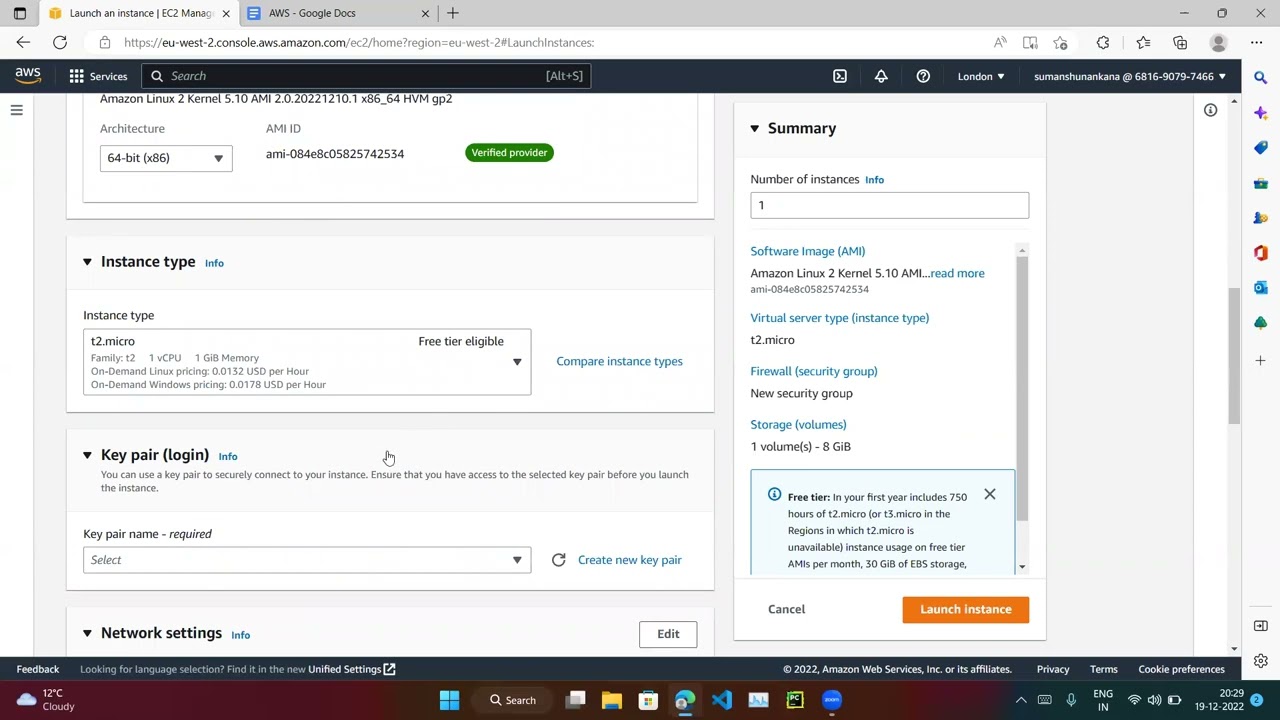Expand the left navigation hamburger menu
The width and height of the screenshot is (1280, 720).
(16, 110)
